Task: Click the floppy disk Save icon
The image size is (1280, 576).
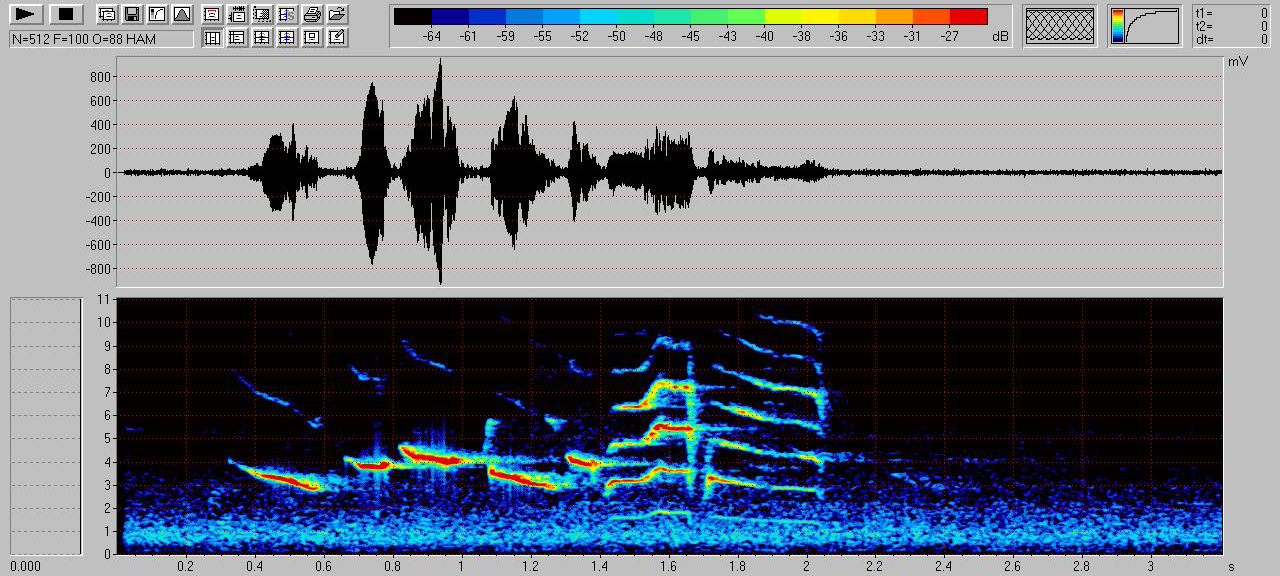Action: click(x=131, y=14)
